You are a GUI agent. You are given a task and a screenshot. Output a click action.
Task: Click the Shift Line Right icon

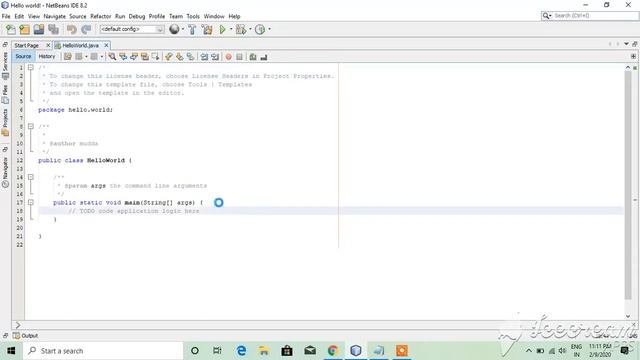[x=215, y=57]
